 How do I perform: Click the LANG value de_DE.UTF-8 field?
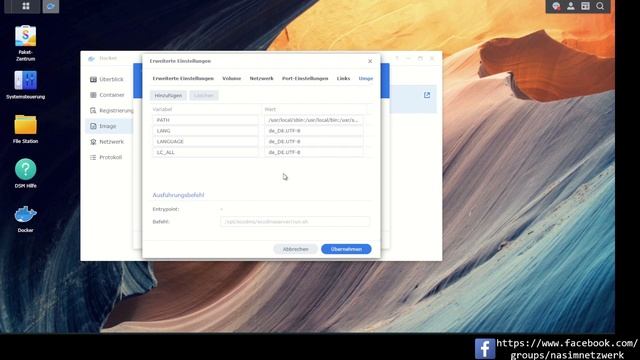[x=313, y=131]
